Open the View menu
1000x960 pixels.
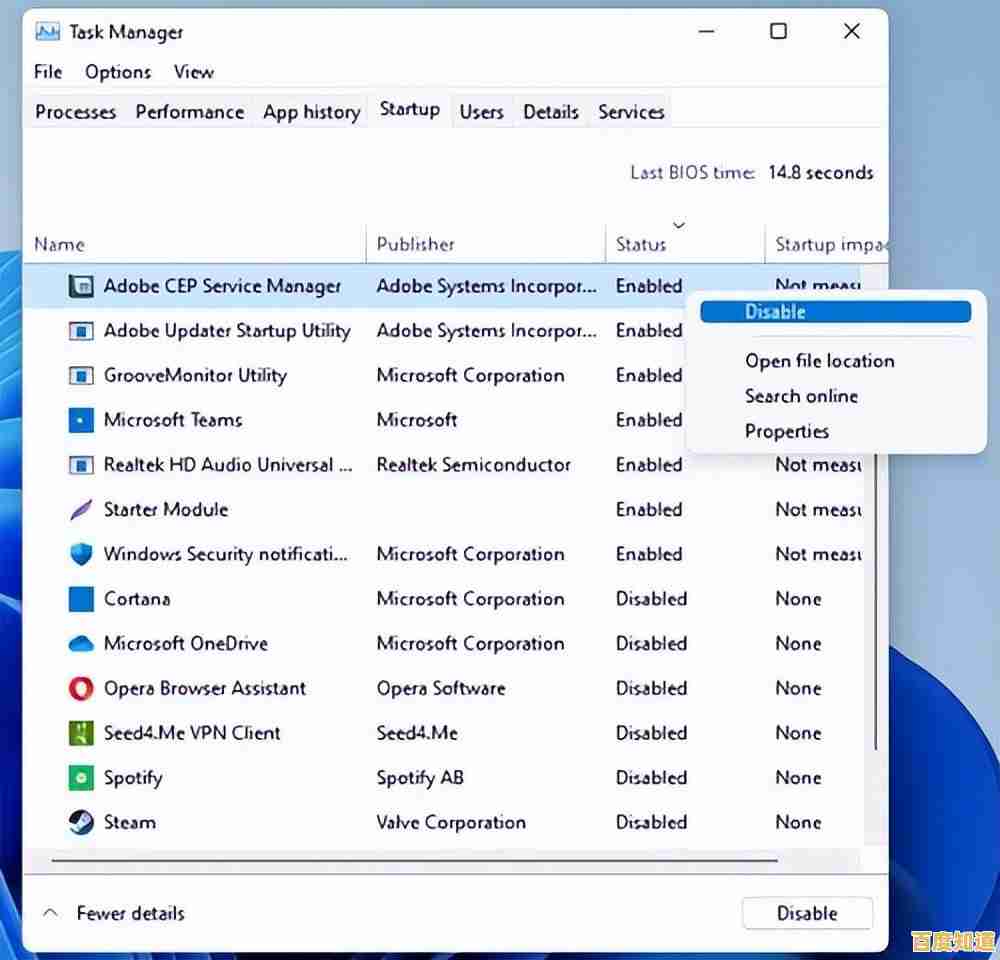pyautogui.click(x=193, y=72)
